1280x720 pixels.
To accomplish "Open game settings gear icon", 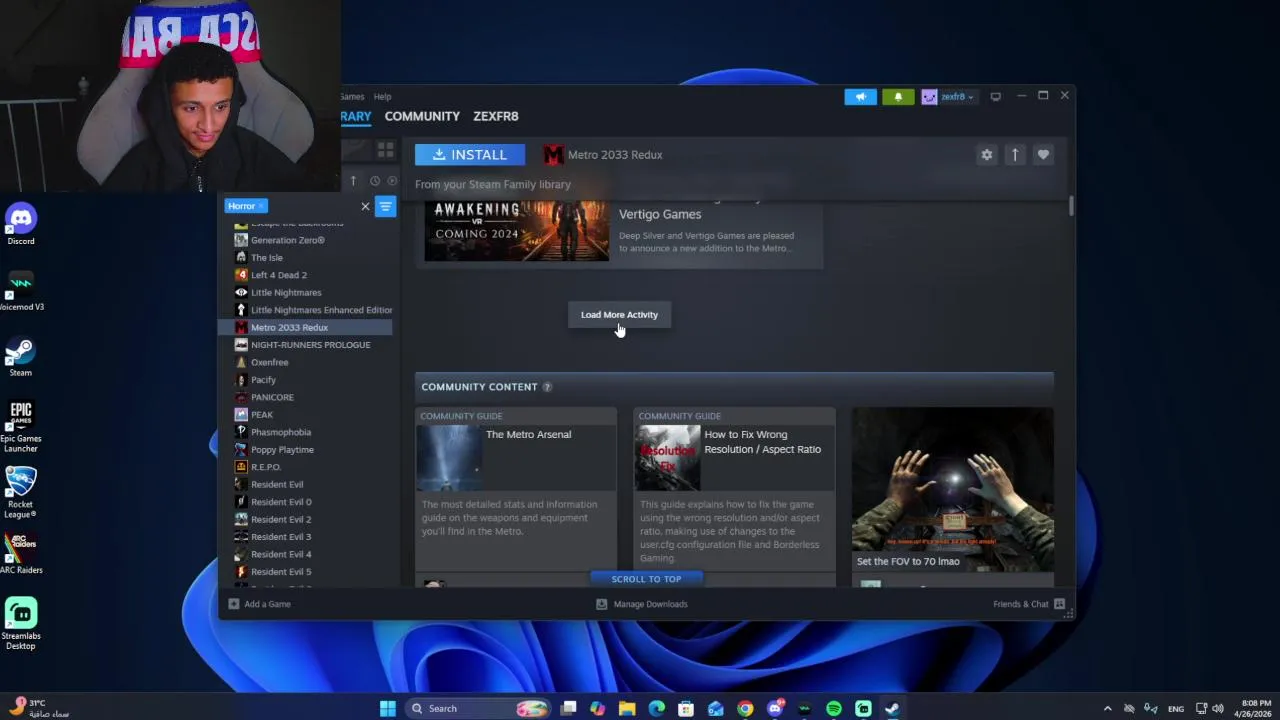I will click(987, 155).
